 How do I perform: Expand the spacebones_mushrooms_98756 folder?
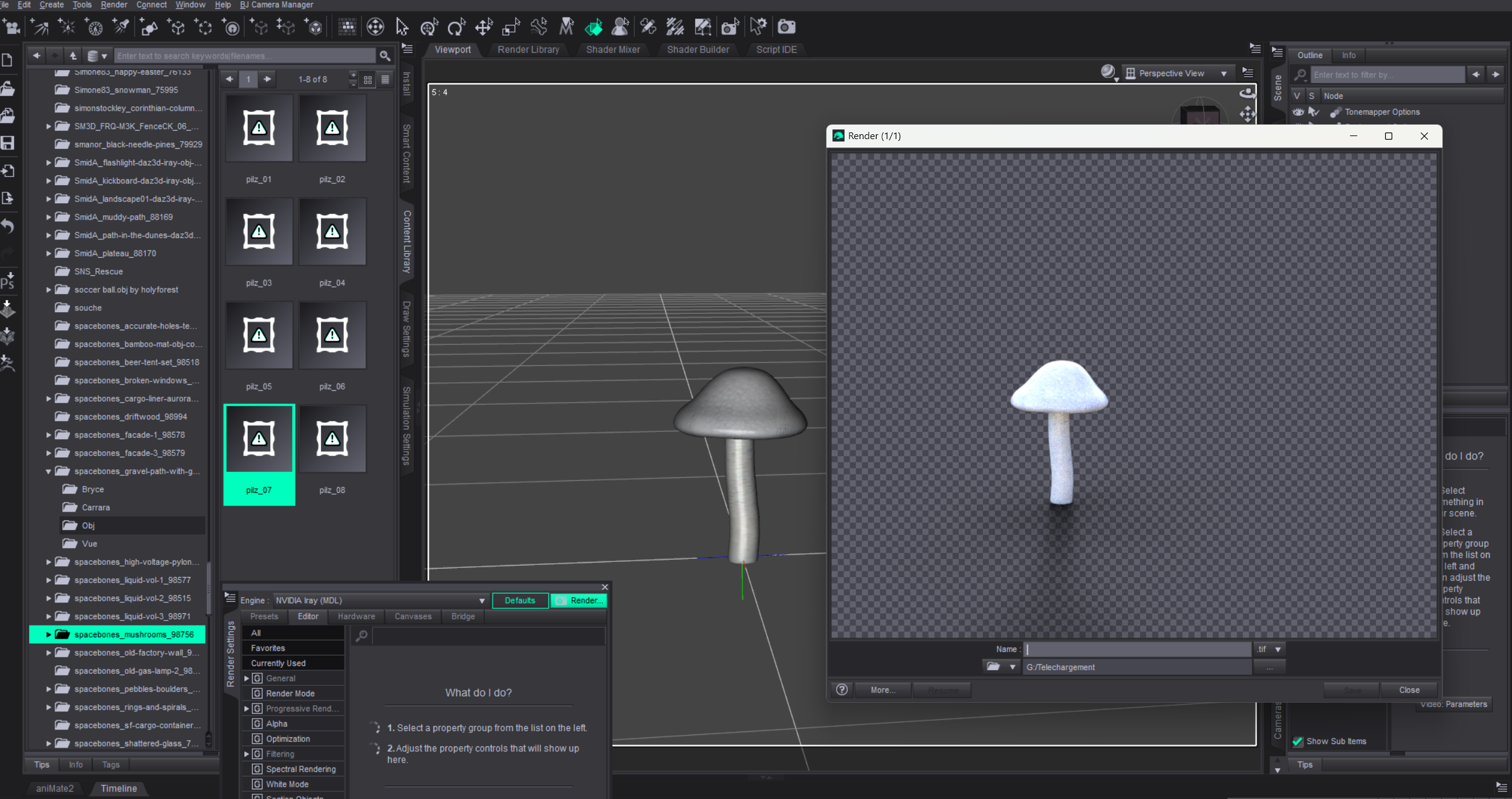[48, 634]
